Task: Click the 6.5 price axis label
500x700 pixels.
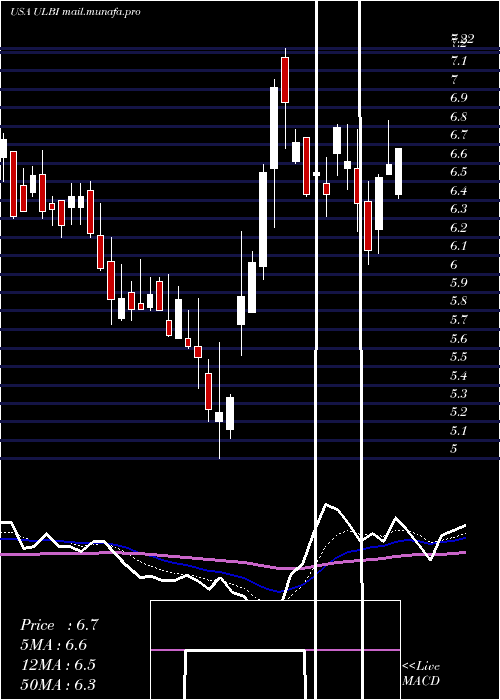Action: click(x=459, y=172)
